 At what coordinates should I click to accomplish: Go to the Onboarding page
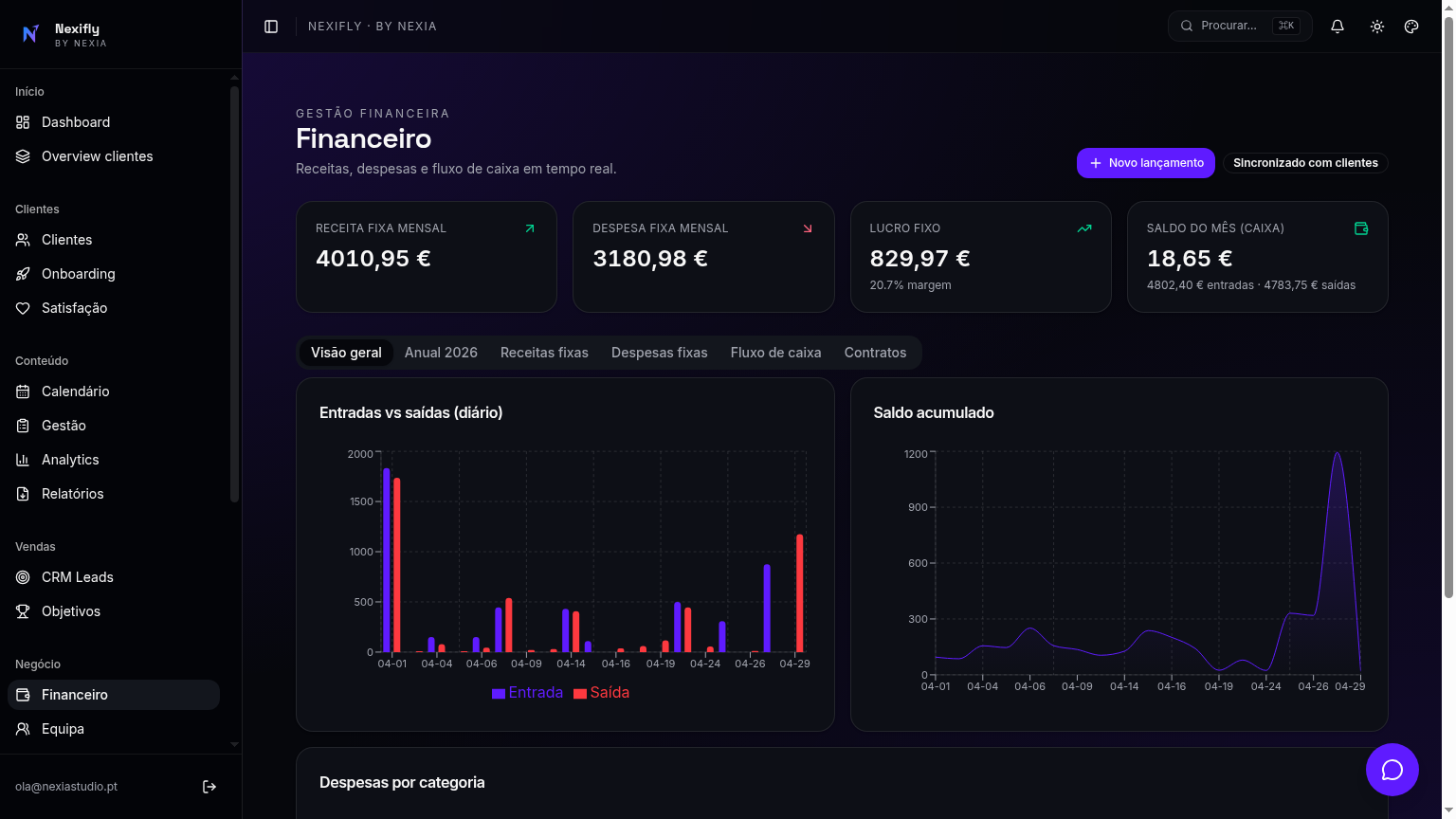(114, 274)
